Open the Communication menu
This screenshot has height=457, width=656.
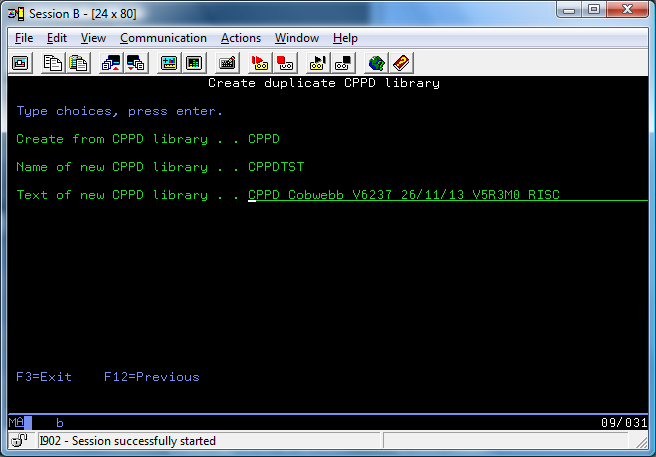163,38
